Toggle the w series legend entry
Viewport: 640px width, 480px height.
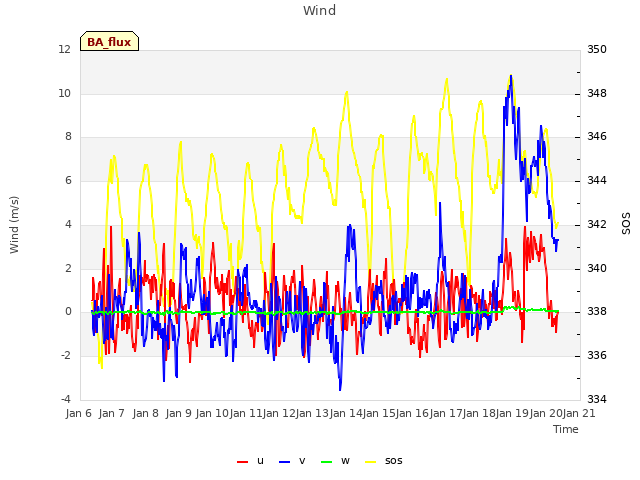[335, 461]
